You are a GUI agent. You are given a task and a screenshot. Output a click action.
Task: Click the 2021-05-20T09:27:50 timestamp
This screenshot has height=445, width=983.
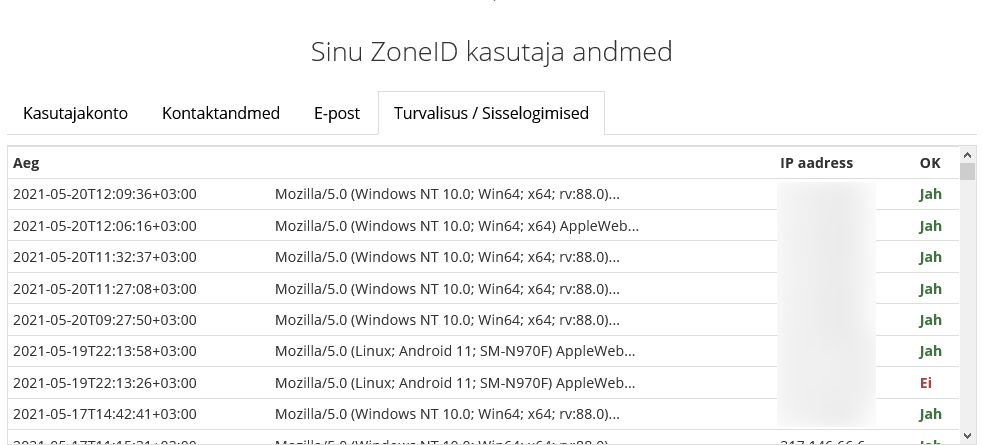(105, 320)
